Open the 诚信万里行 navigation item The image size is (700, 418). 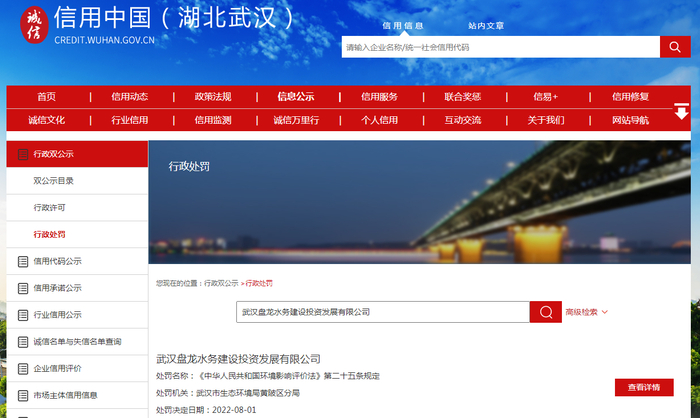tap(296, 120)
